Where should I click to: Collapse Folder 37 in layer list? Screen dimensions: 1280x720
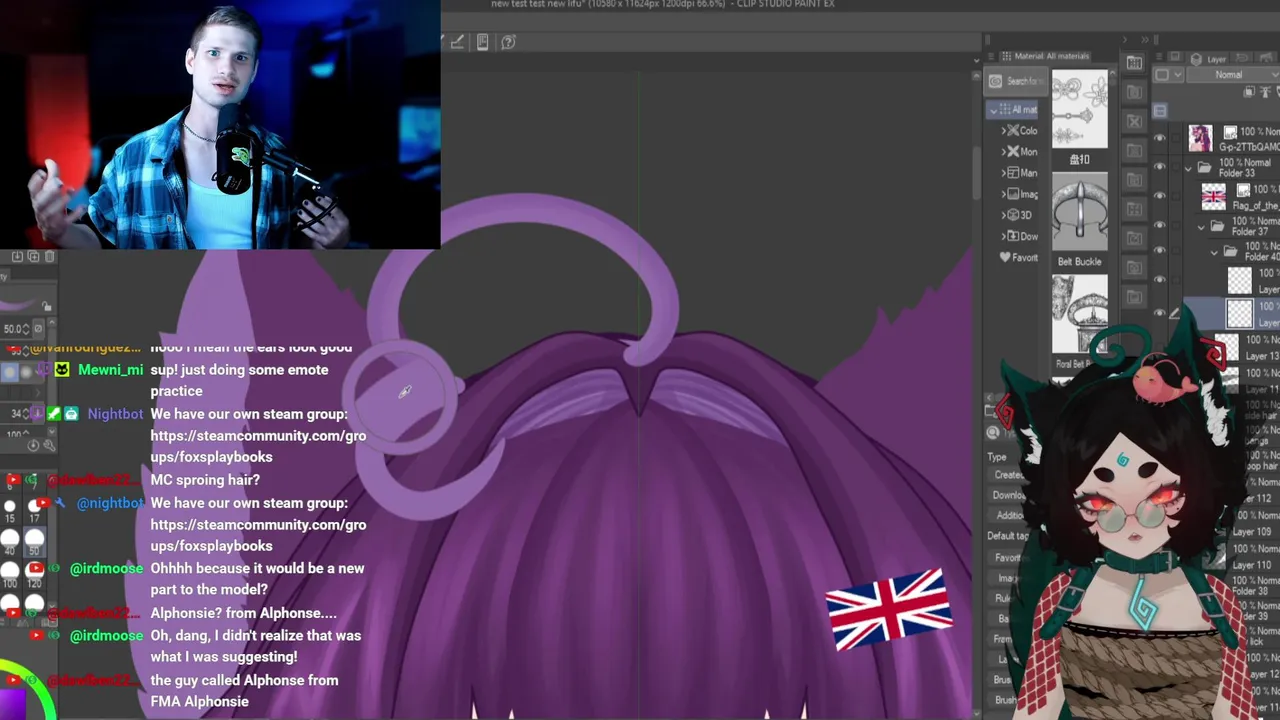(x=1201, y=227)
